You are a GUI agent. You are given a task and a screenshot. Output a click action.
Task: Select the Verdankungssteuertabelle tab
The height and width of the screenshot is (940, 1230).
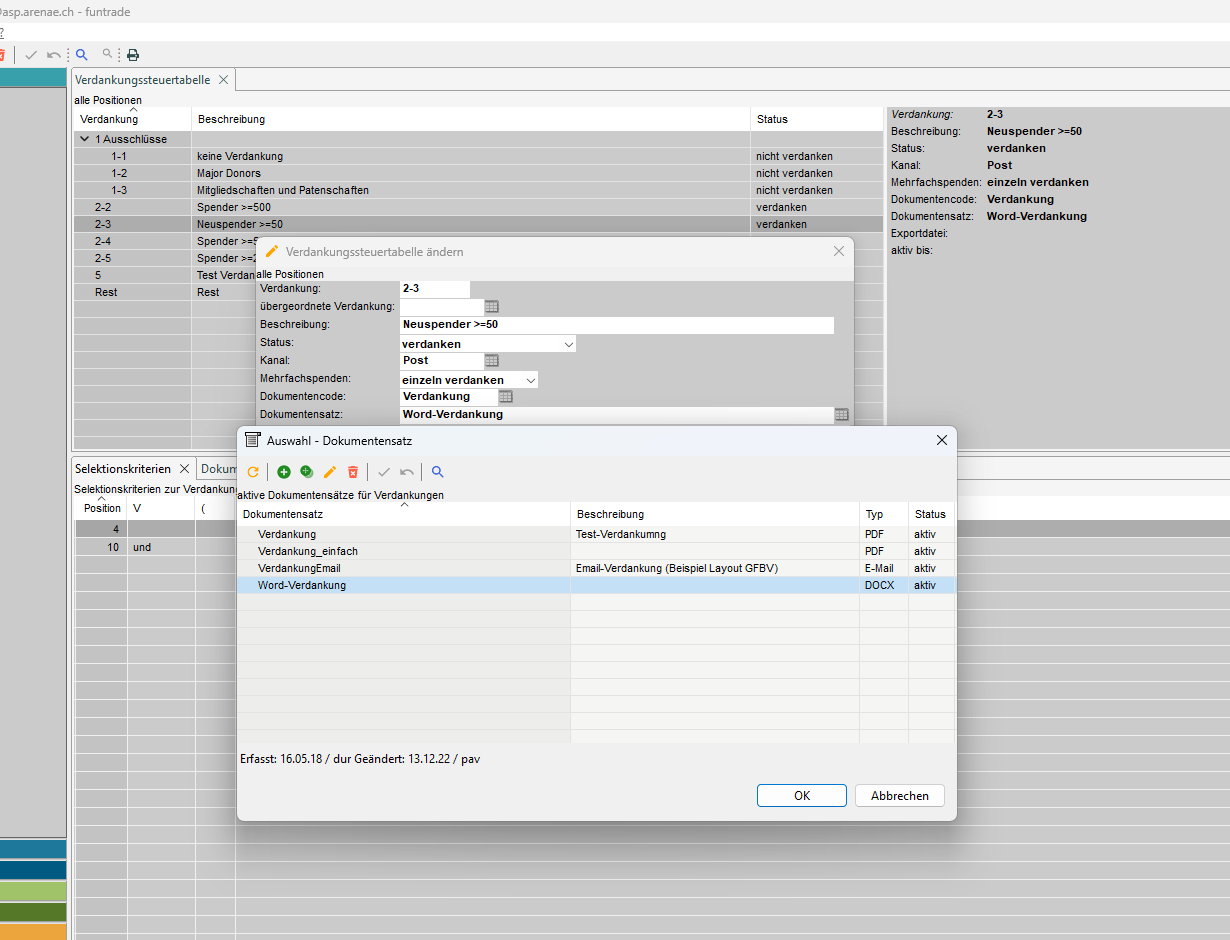142,80
